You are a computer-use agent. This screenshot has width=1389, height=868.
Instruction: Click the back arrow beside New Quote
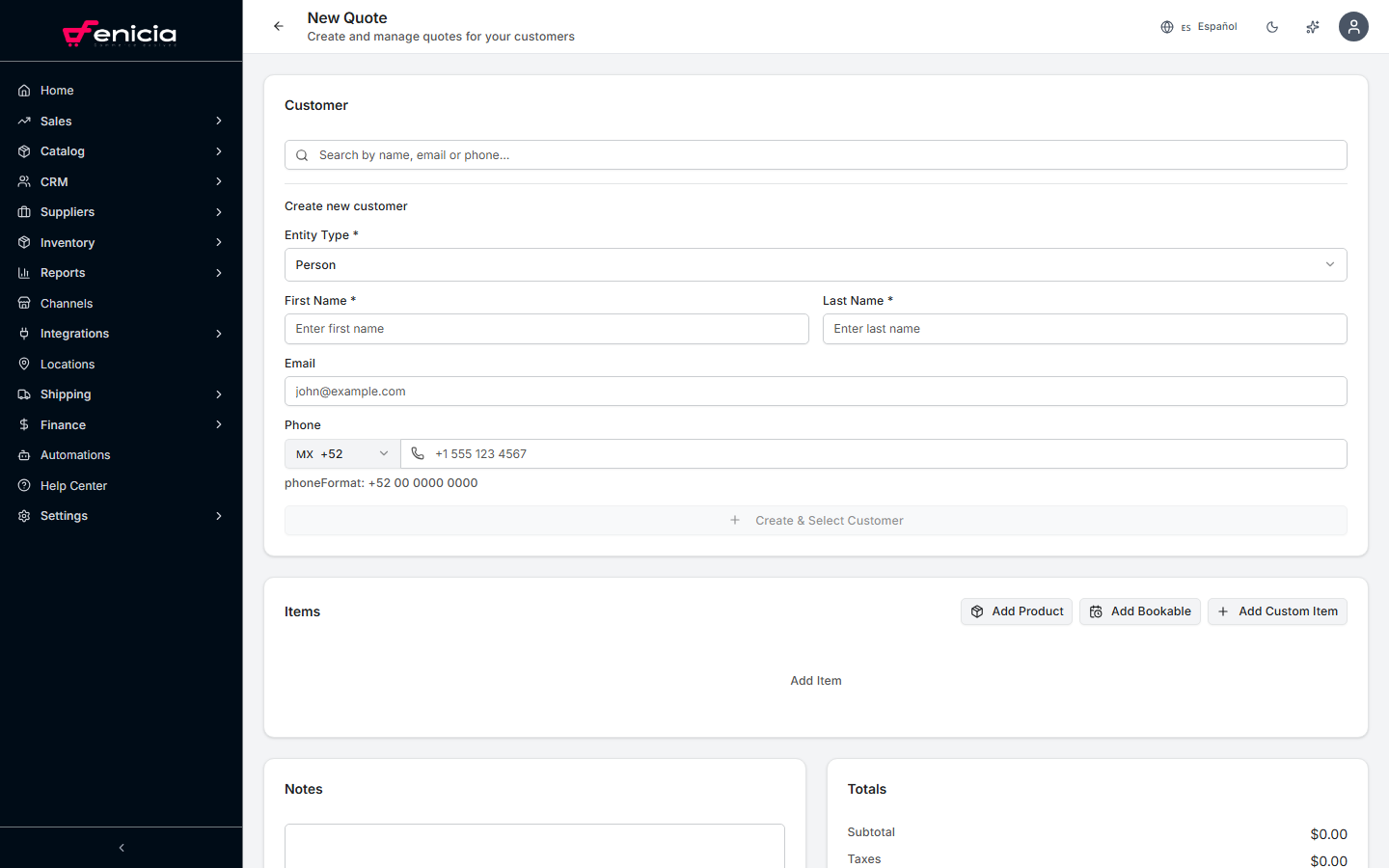tap(278, 26)
